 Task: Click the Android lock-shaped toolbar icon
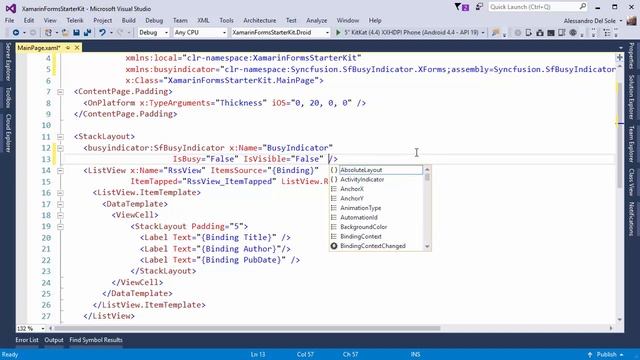click(x=540, y=32)
